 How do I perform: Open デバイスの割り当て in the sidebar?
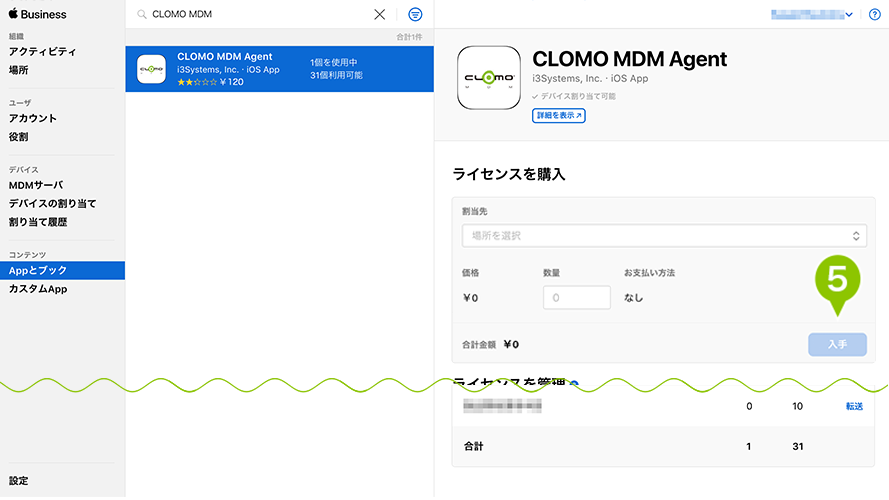[53, 204]
